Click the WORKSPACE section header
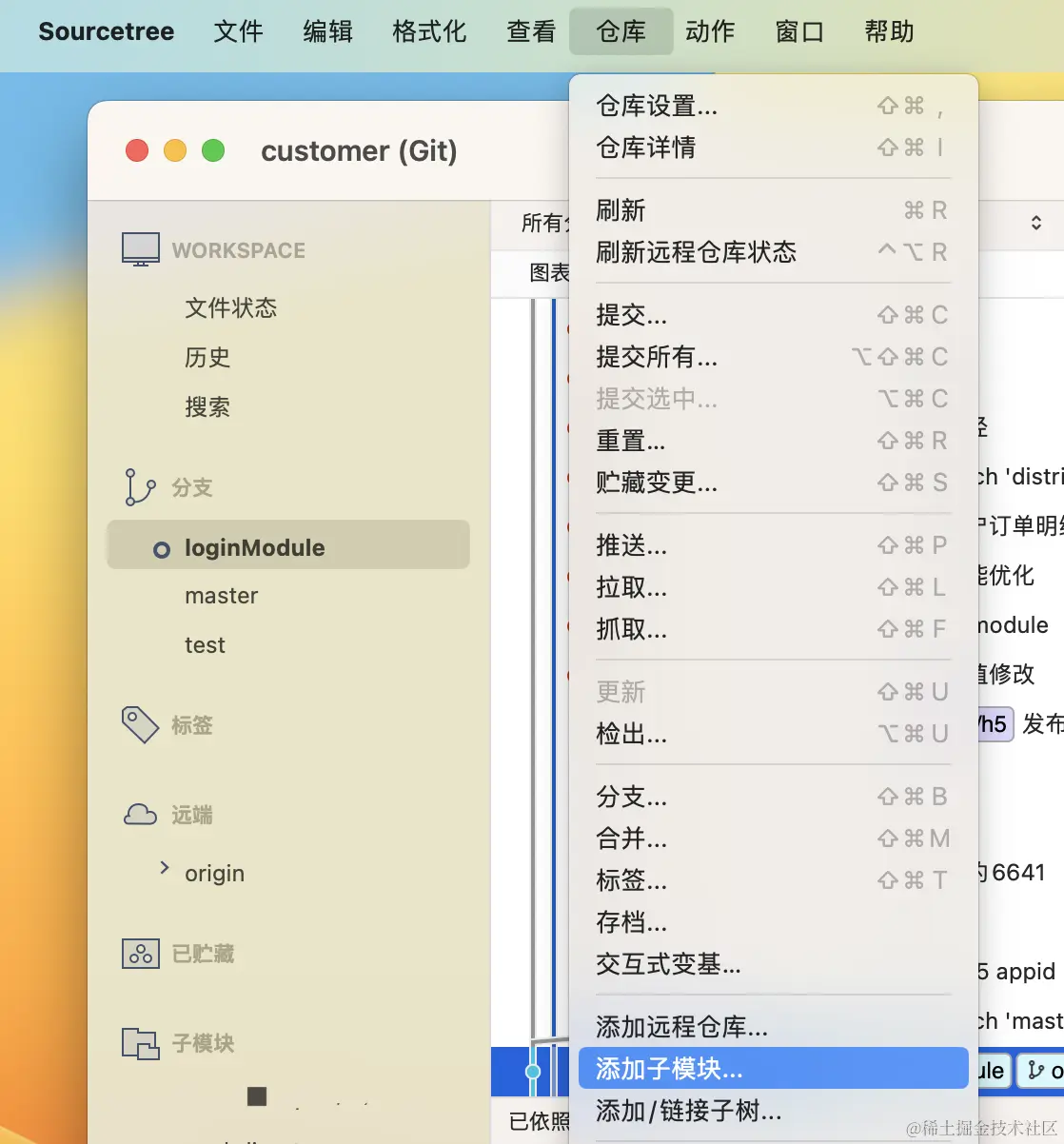1064x1144 pixels. pyautogui.click(x=239, y=250)
